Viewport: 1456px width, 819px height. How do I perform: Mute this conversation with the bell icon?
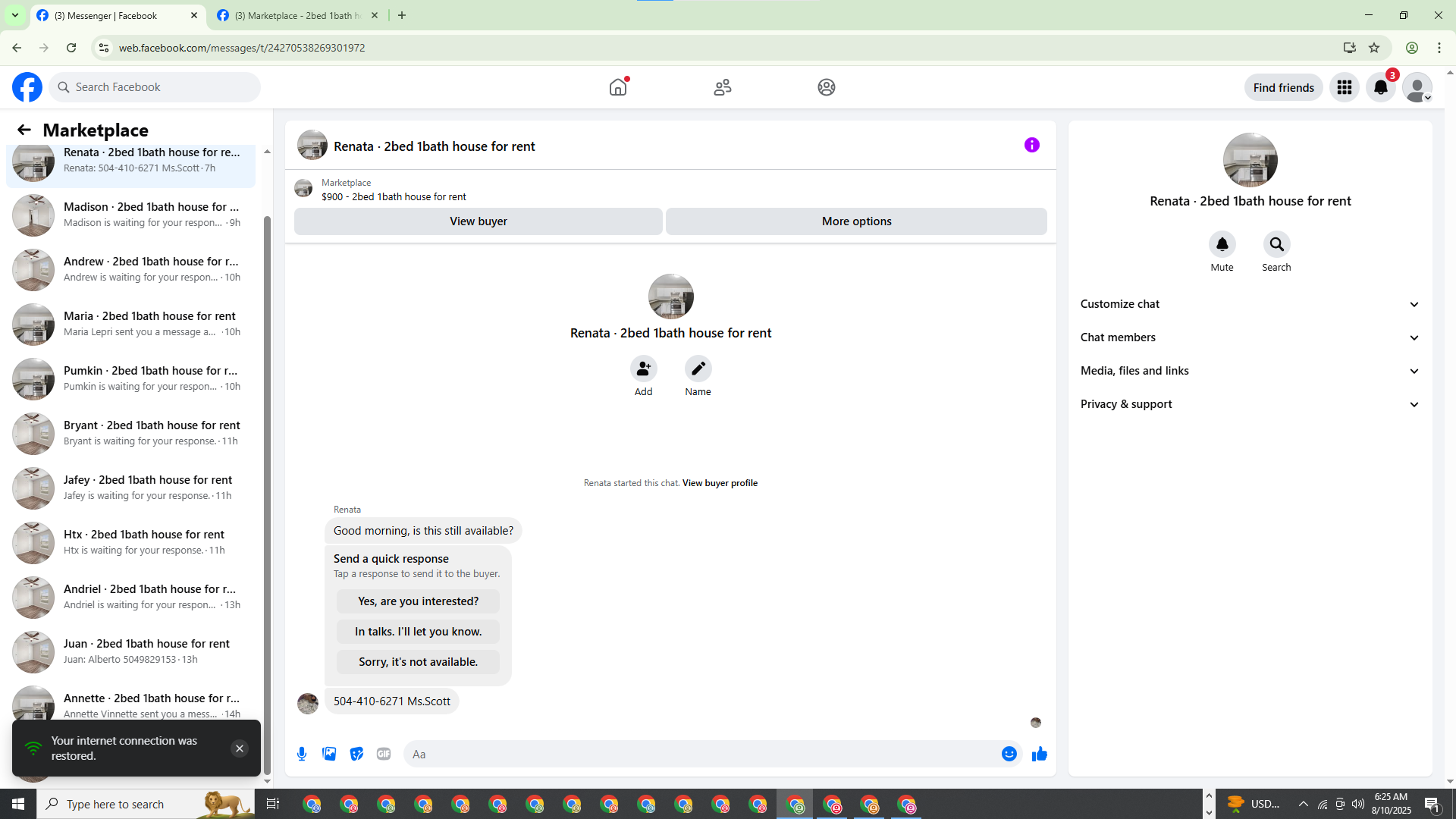point(1222,244)
